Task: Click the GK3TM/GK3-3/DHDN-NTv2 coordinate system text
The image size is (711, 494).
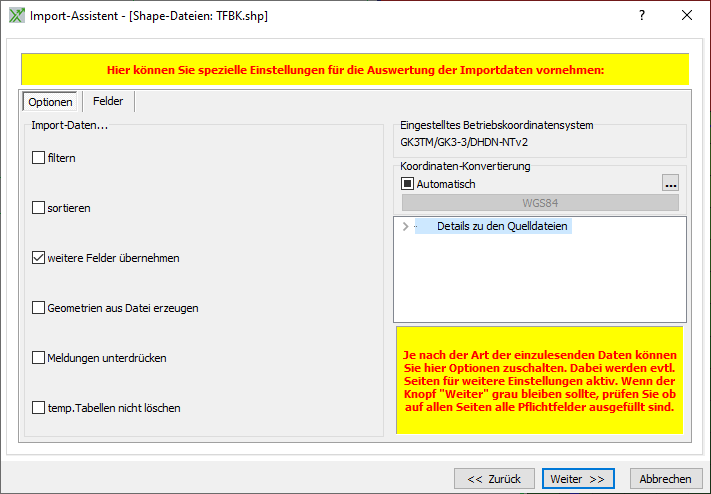Action: (x=464, y=142)
